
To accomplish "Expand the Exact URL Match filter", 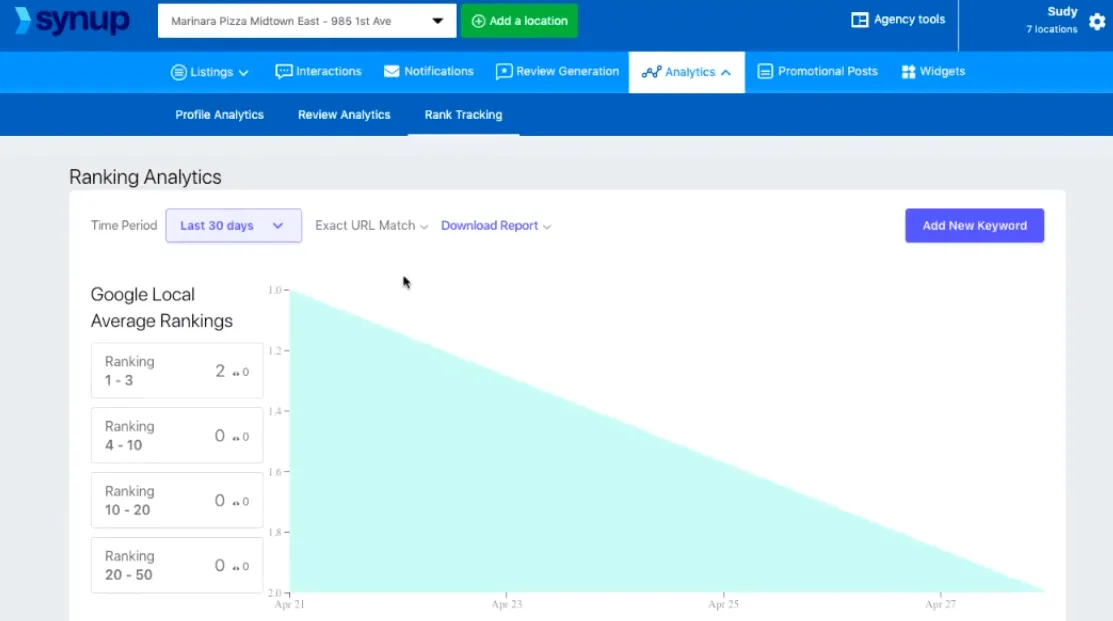I will [x=371, y=226].
